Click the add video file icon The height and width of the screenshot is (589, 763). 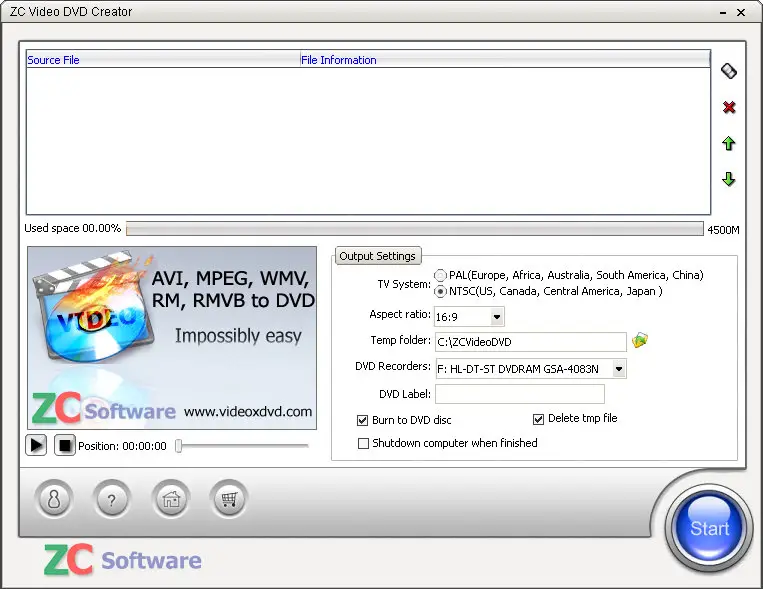pyautogui.click(x=728, y=71)
